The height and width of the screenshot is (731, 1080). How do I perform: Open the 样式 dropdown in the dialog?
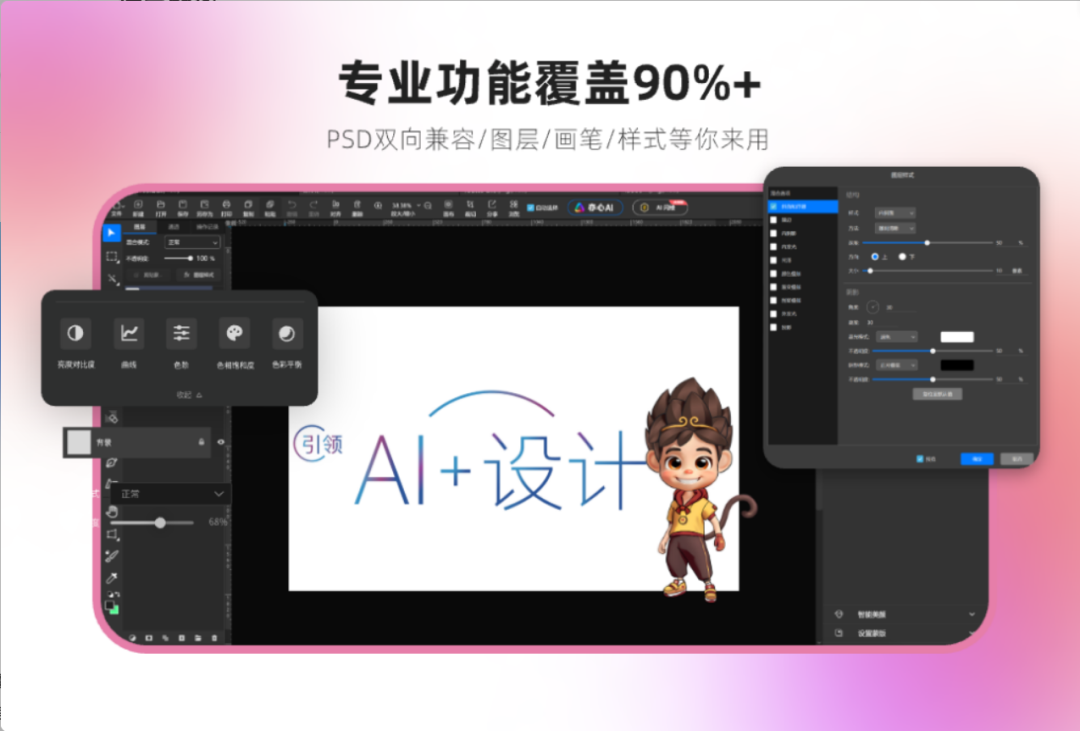point(895,213)
